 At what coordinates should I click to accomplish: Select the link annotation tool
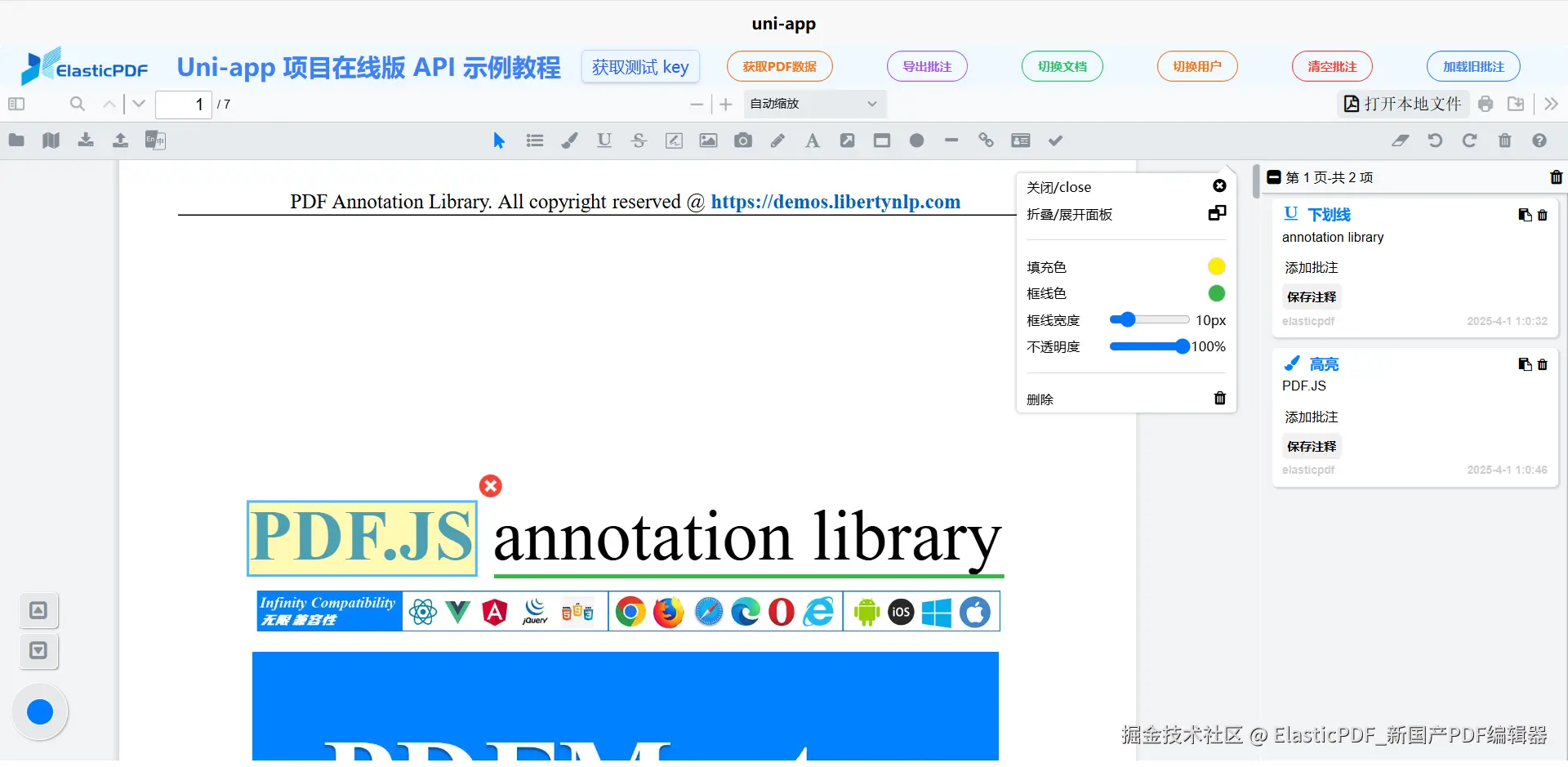(986, 140)
